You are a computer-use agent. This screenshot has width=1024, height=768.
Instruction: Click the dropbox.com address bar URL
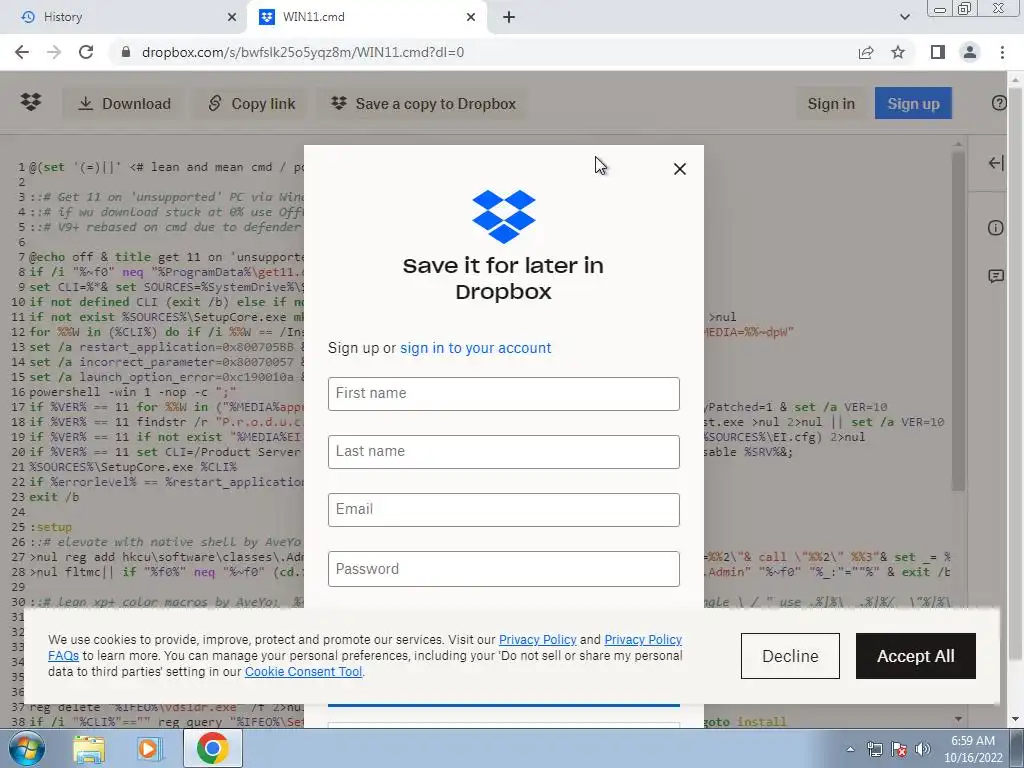click(303, 52)
